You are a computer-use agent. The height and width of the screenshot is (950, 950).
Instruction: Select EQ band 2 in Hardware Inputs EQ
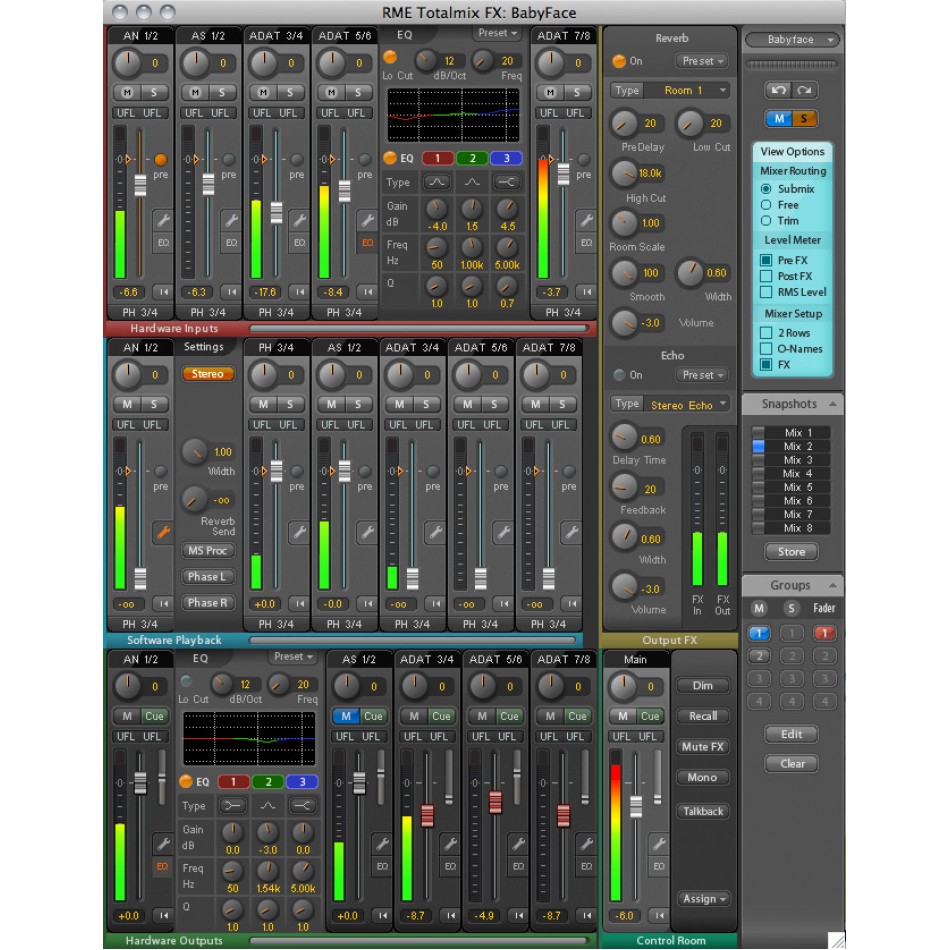tap(470, 158)
